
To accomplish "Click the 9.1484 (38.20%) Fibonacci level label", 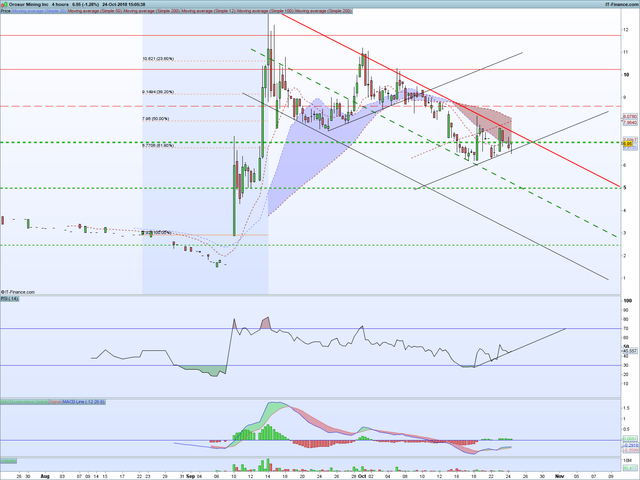I will pos(158,92).
